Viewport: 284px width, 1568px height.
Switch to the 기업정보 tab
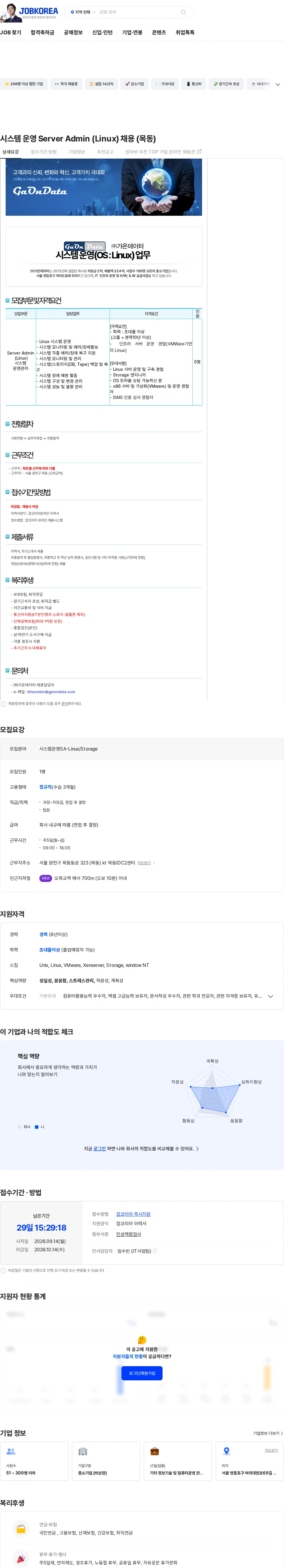point(77,152)
